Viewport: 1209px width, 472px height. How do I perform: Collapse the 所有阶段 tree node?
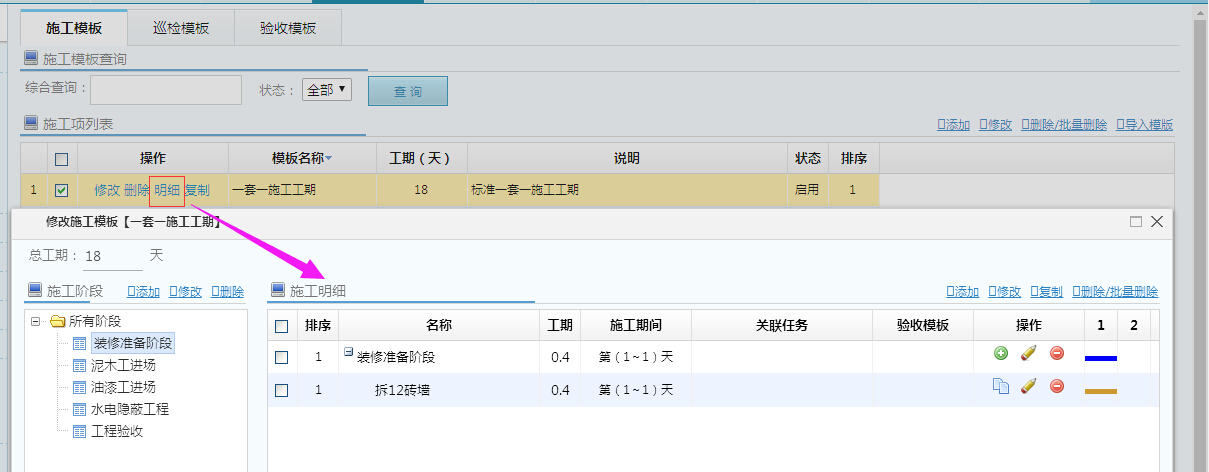36,322
